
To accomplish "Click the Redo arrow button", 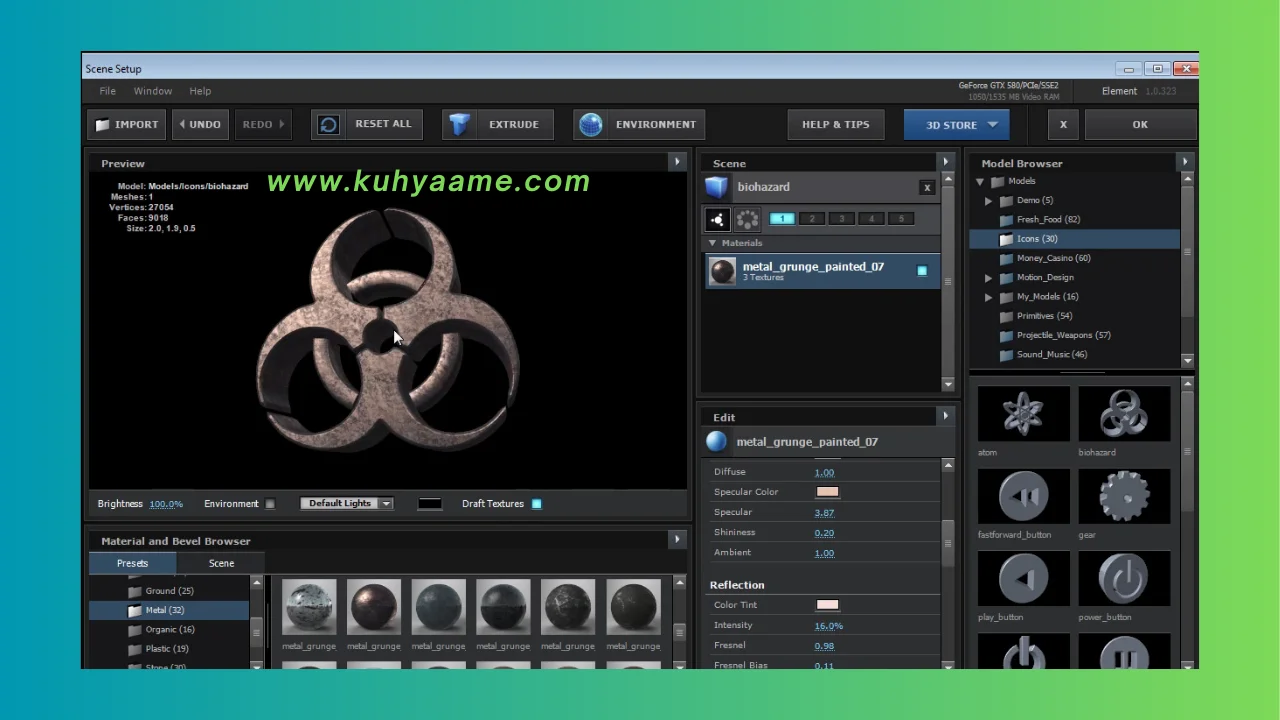I will click(x=263, y=124).
